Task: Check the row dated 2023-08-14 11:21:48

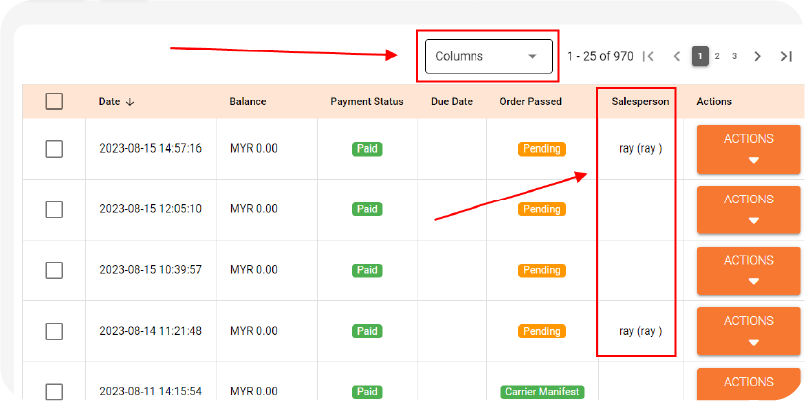Action: tap(54, 331)
